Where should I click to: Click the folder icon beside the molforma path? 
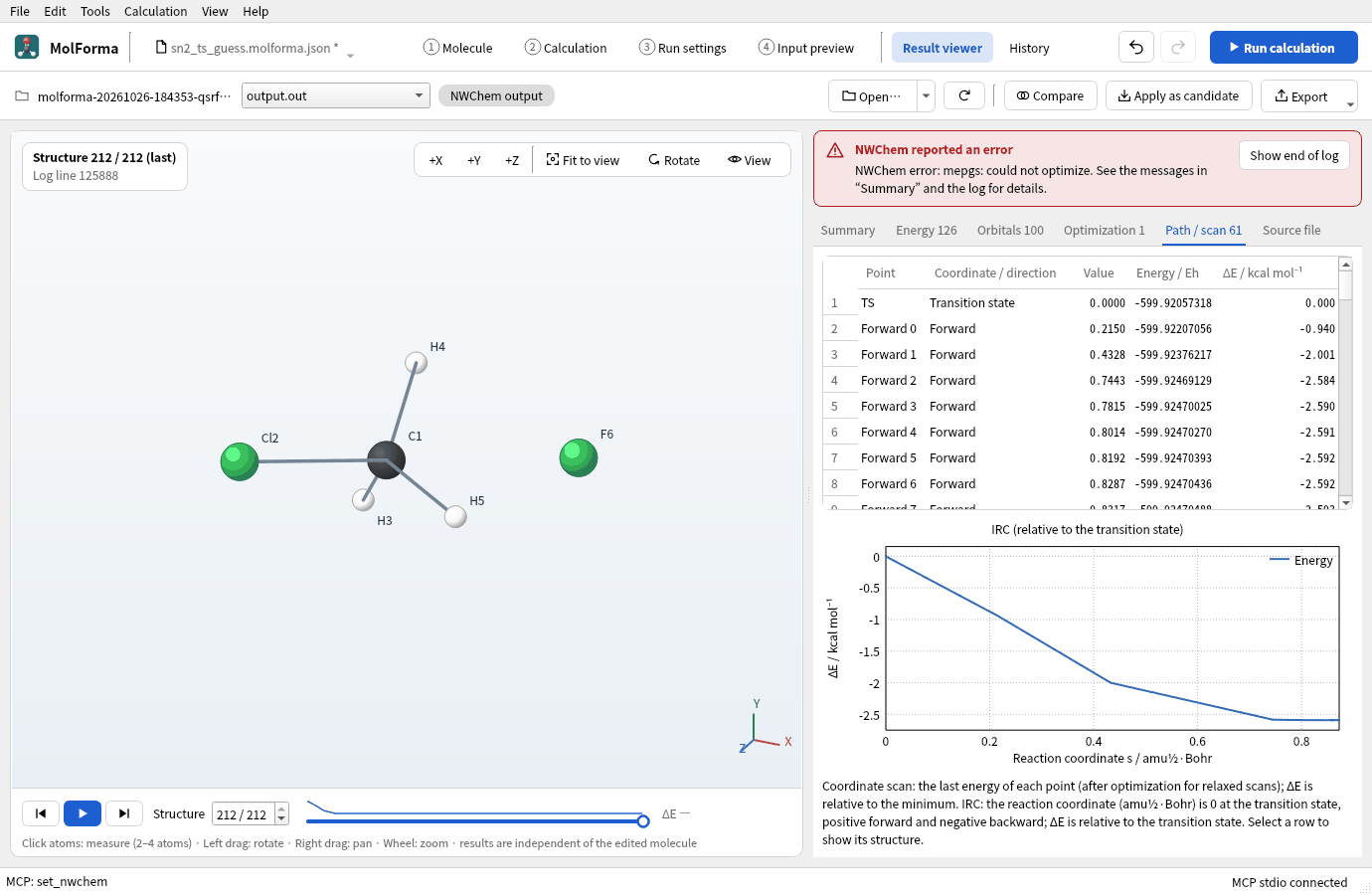point(22,96)
